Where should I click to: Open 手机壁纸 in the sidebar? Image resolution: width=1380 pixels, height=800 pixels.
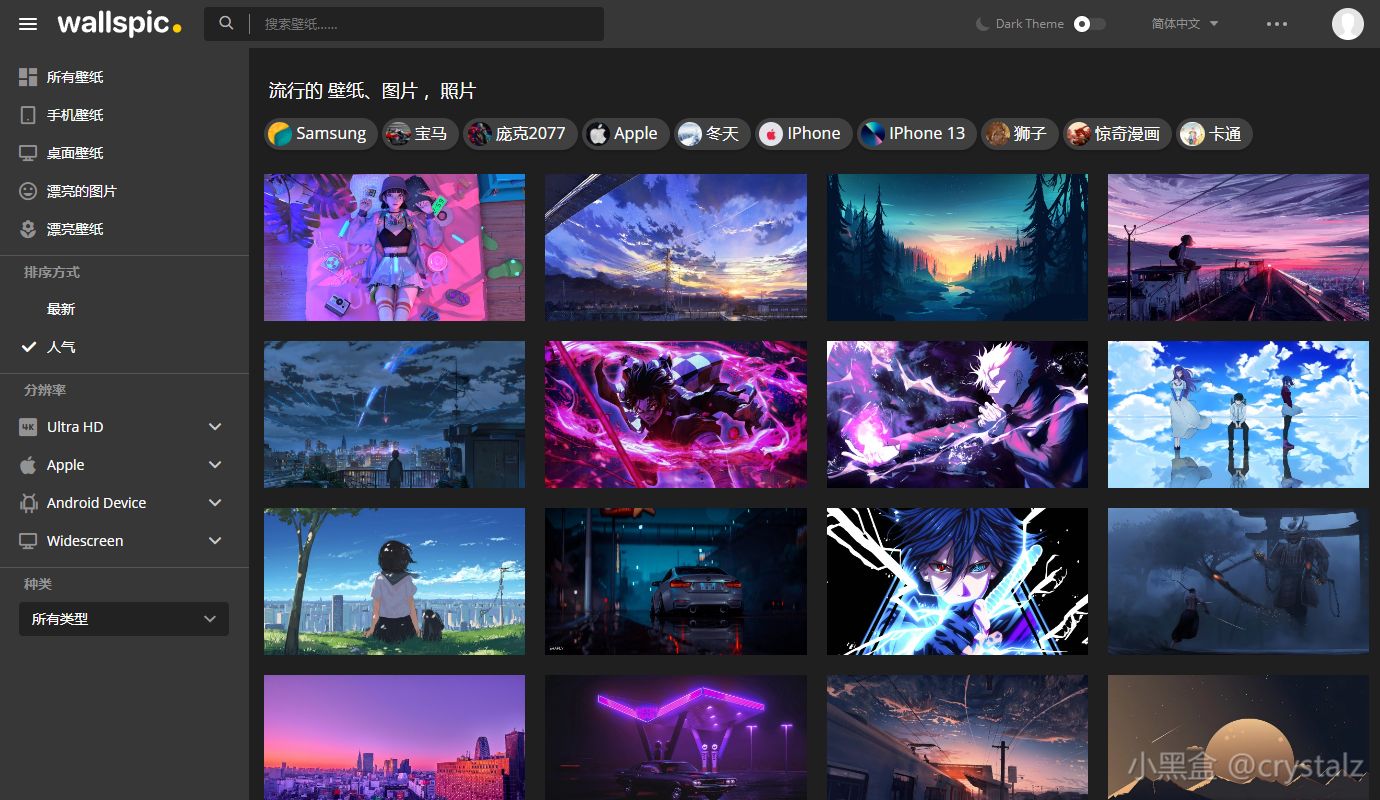click(x=75, y=115)
